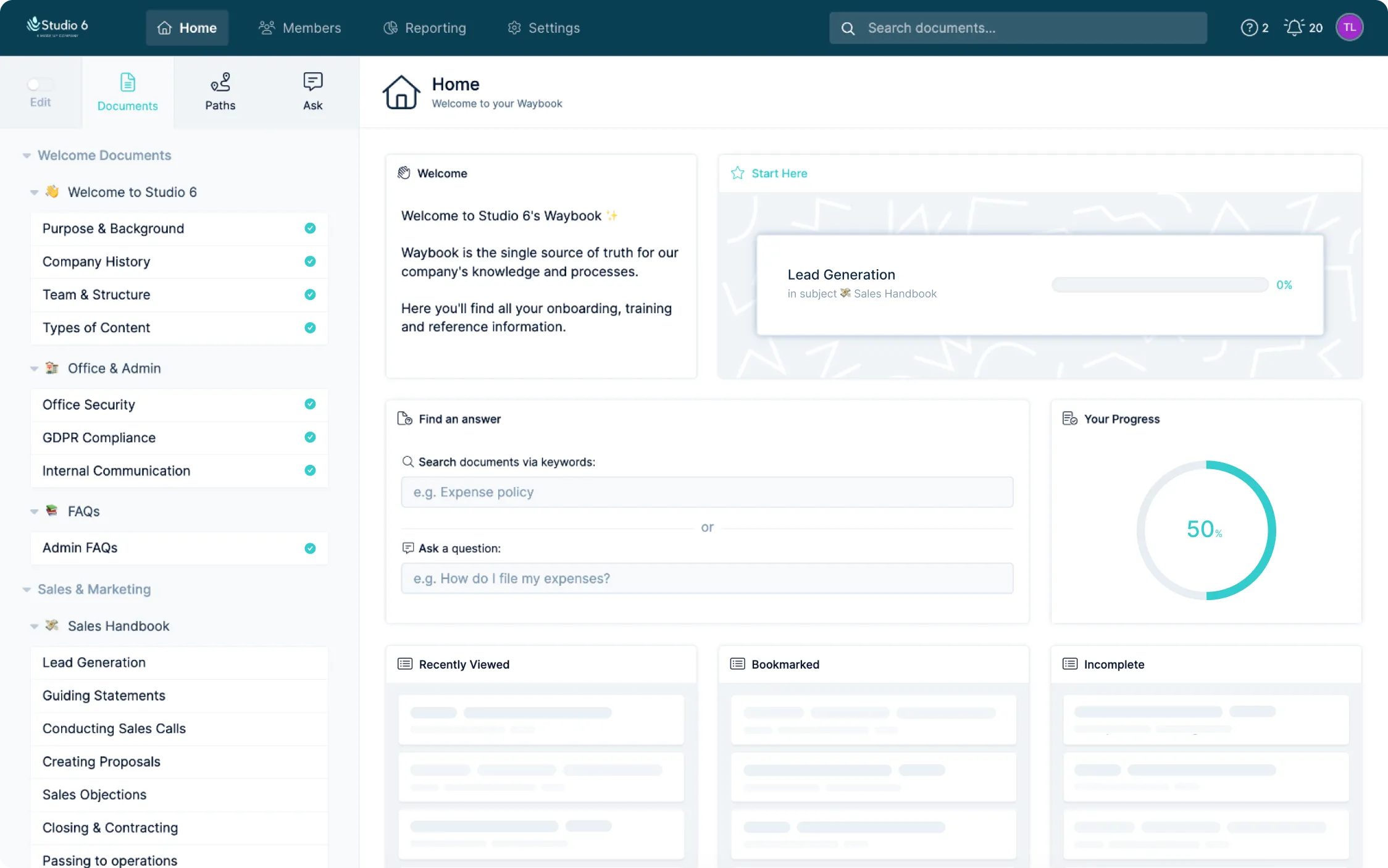Click the keyword search input field
The height and width of the screenshot is (868, 1388).
706,492
